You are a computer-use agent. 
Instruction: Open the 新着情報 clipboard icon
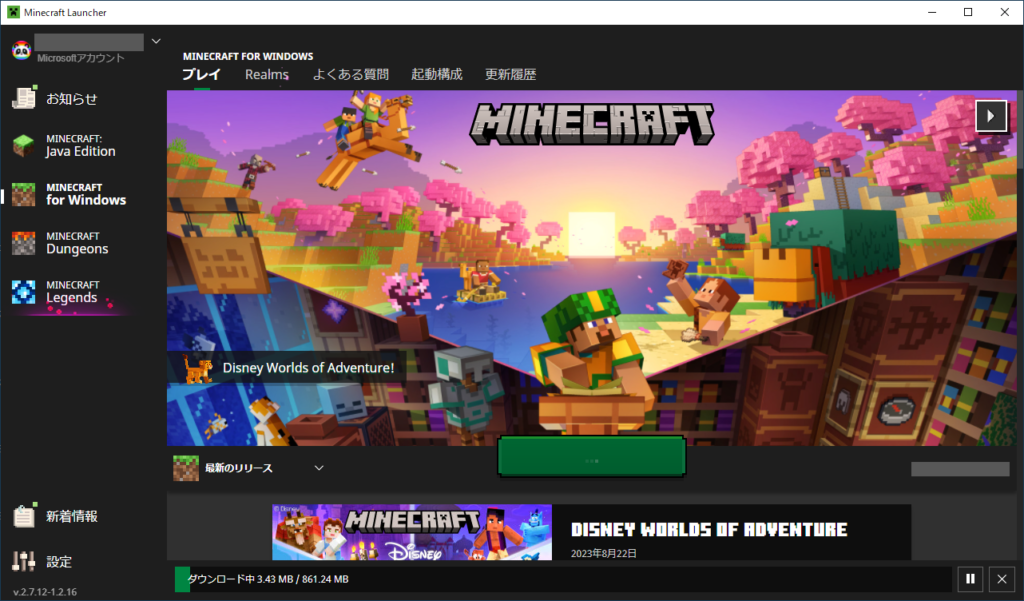[x=24, y=515]
